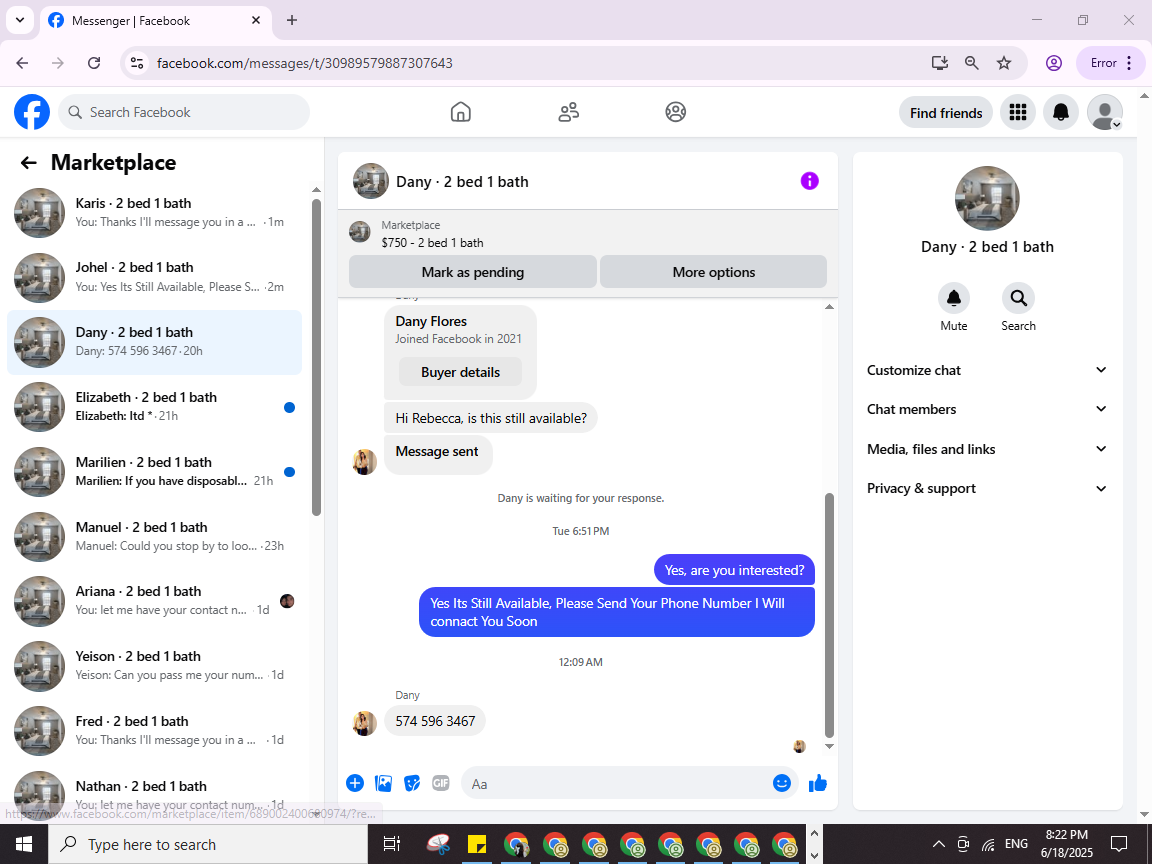Click the install app icon in address bar

[x=940, y=63]
